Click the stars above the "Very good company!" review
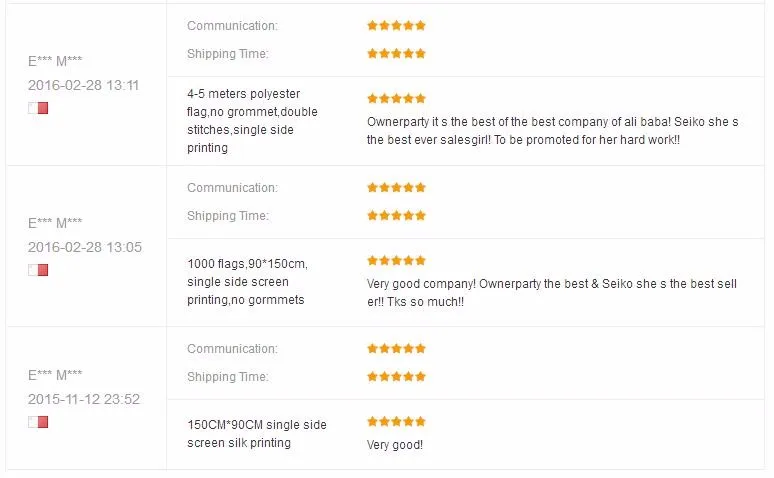This screenshot has height=478, width=774. (396, 261)
